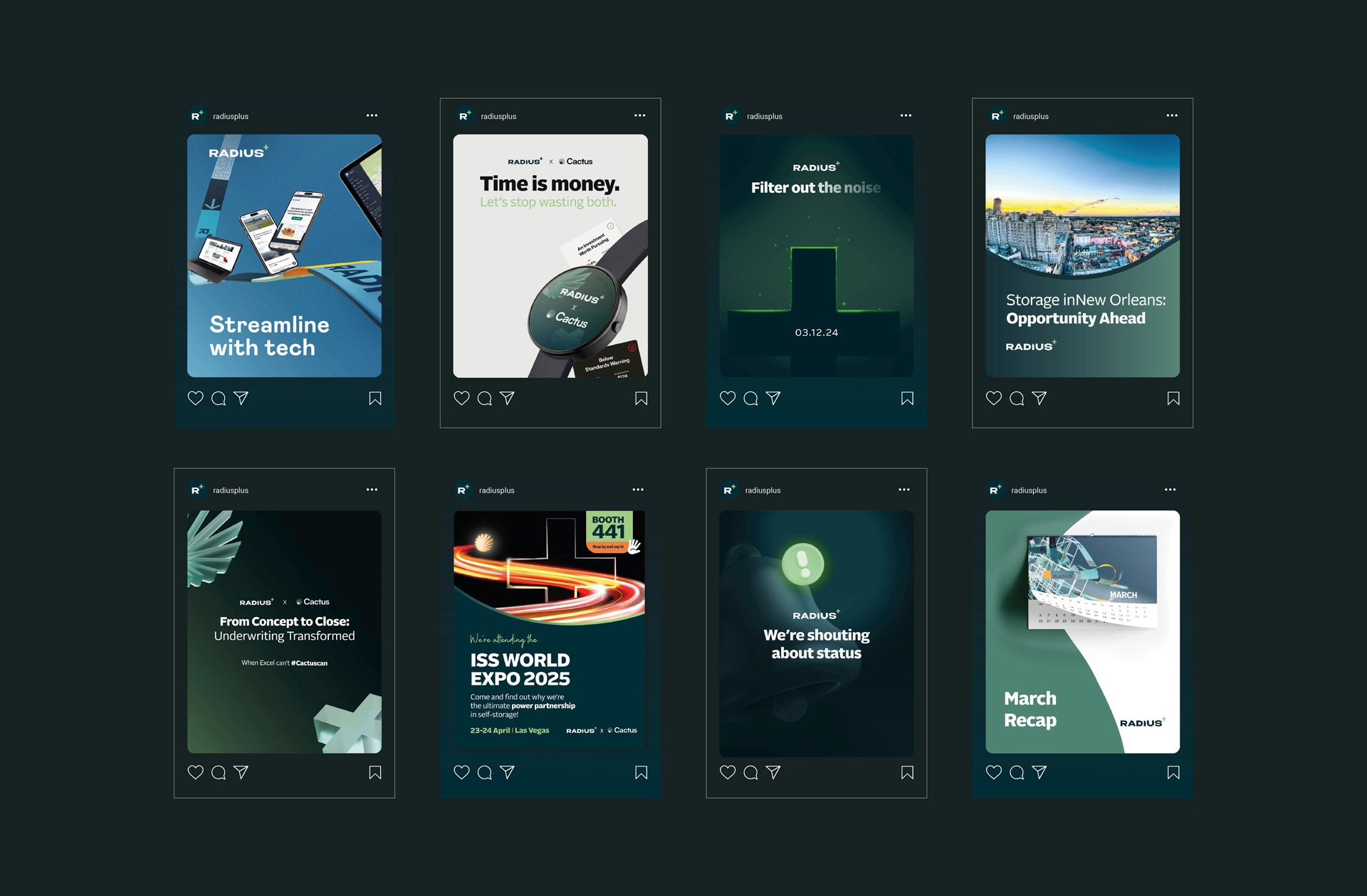
Task: Open the Booth 441 expo post image
Action: 550,630
